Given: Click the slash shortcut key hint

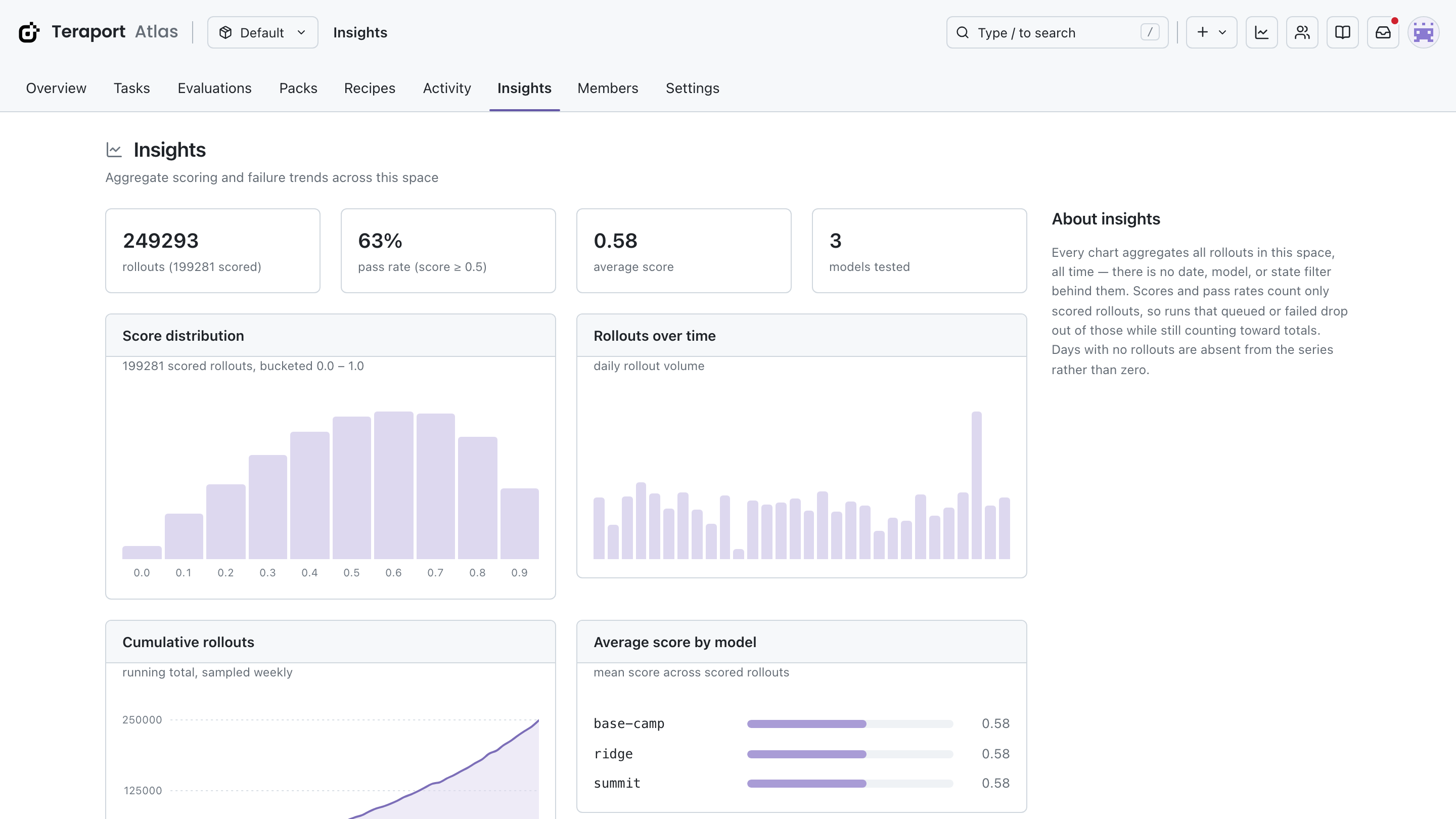Looking at the screenshot, I should pos(1150,32).
